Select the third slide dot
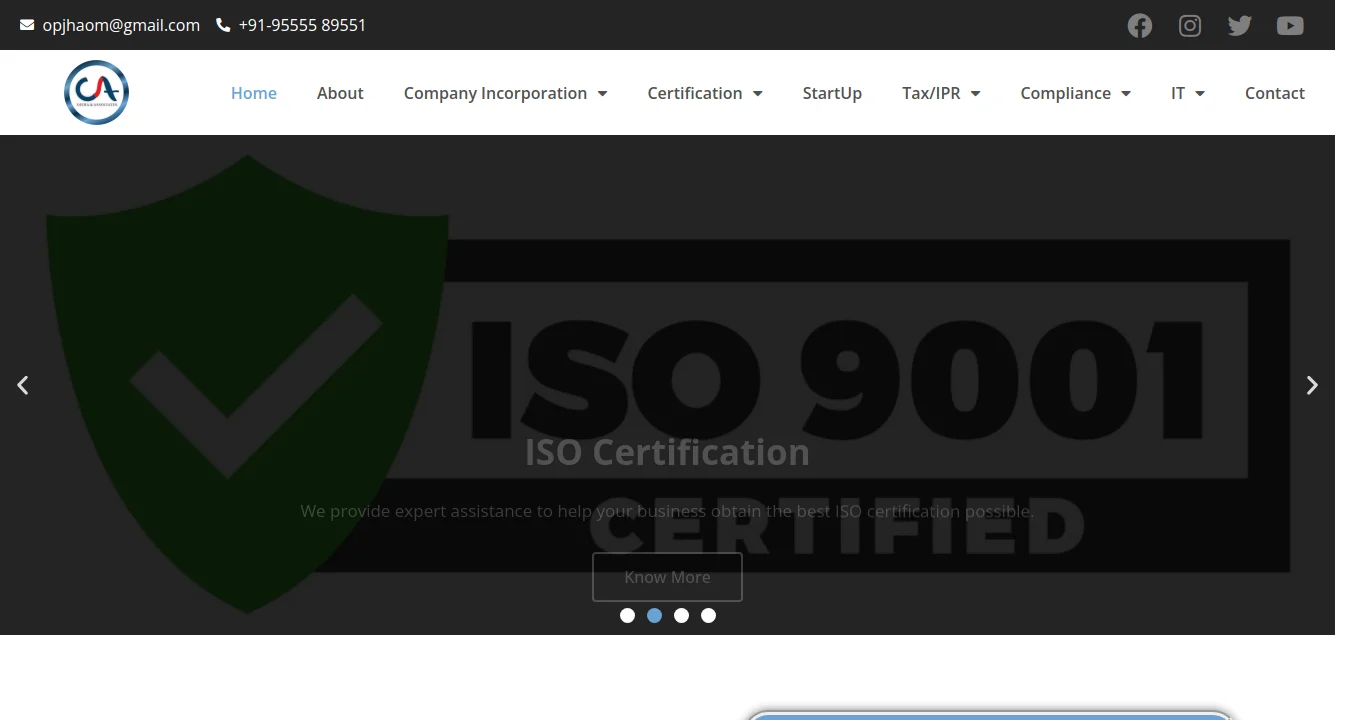Image resolution: width=1367 pixels, height=720 pixels. point(681,615)
